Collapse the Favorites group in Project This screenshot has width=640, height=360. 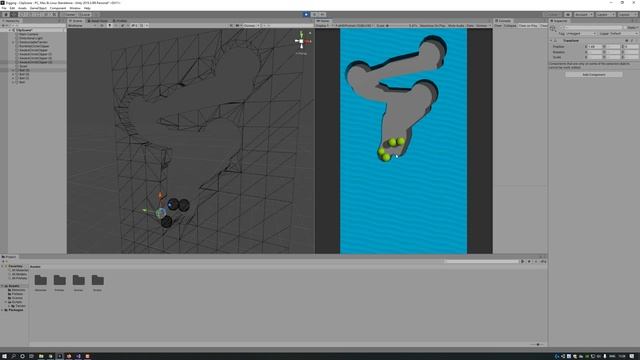[x=2, y=267]
